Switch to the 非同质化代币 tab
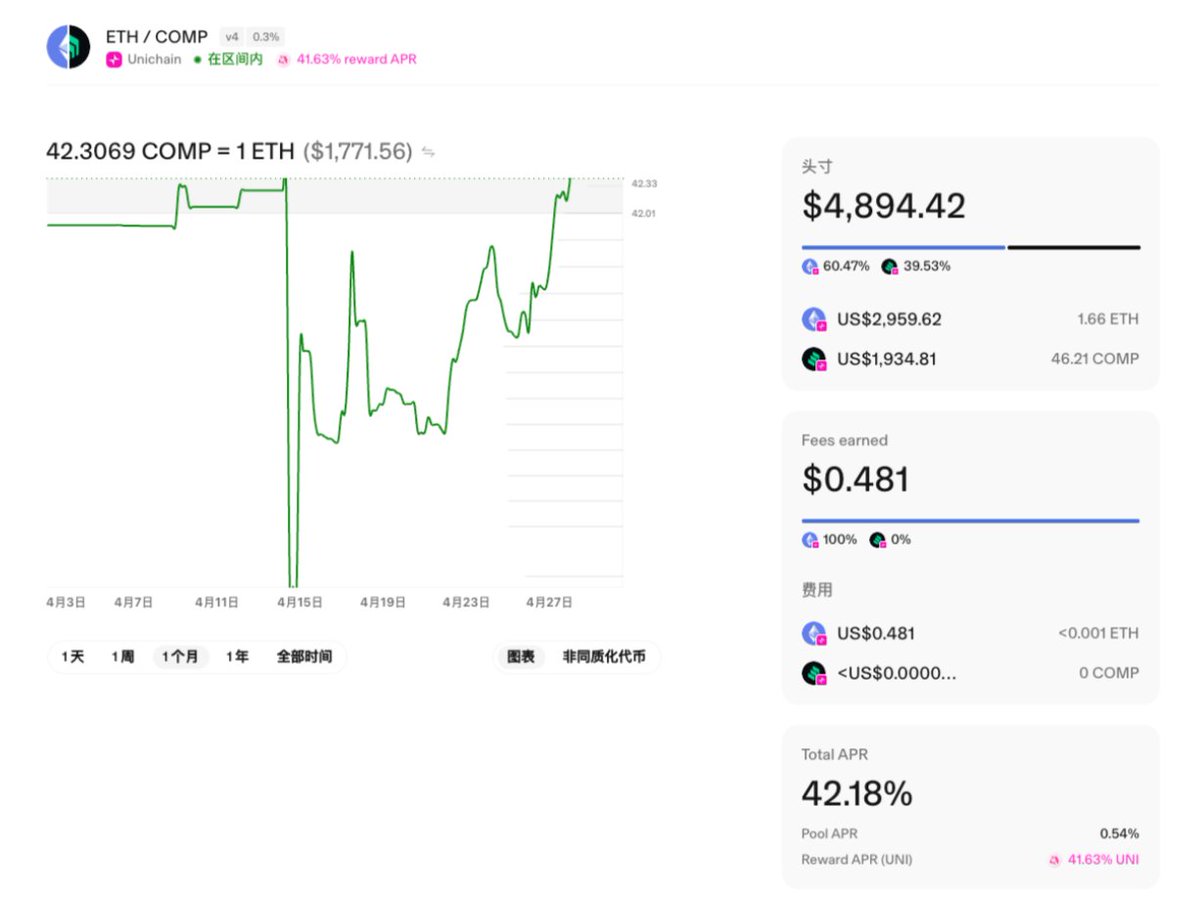 point(603,657)
